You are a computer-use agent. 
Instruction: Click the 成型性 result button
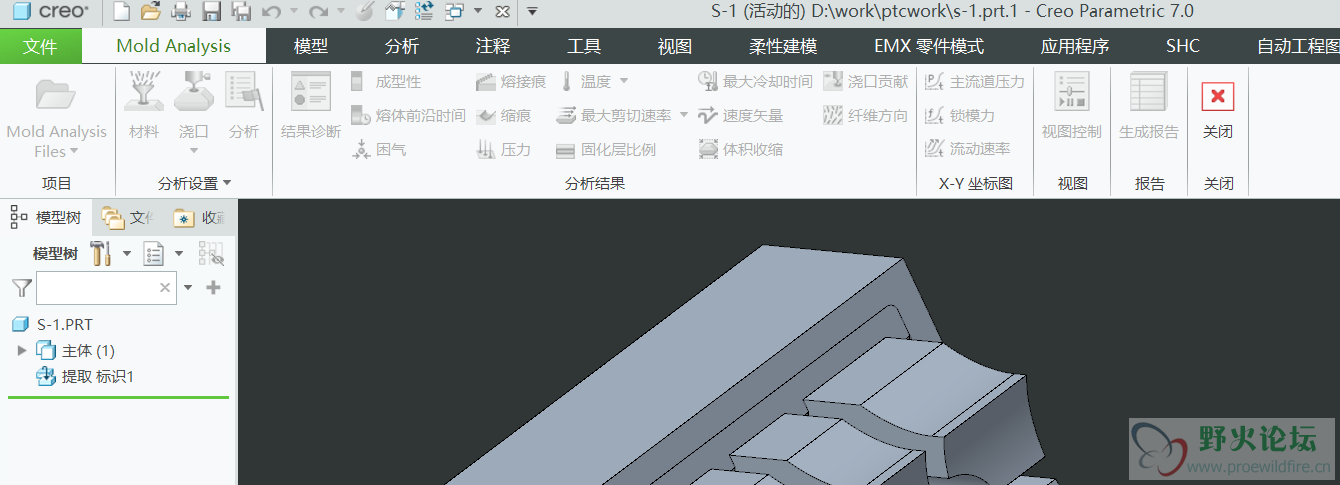pyautogui.click(x=387, y=81)
